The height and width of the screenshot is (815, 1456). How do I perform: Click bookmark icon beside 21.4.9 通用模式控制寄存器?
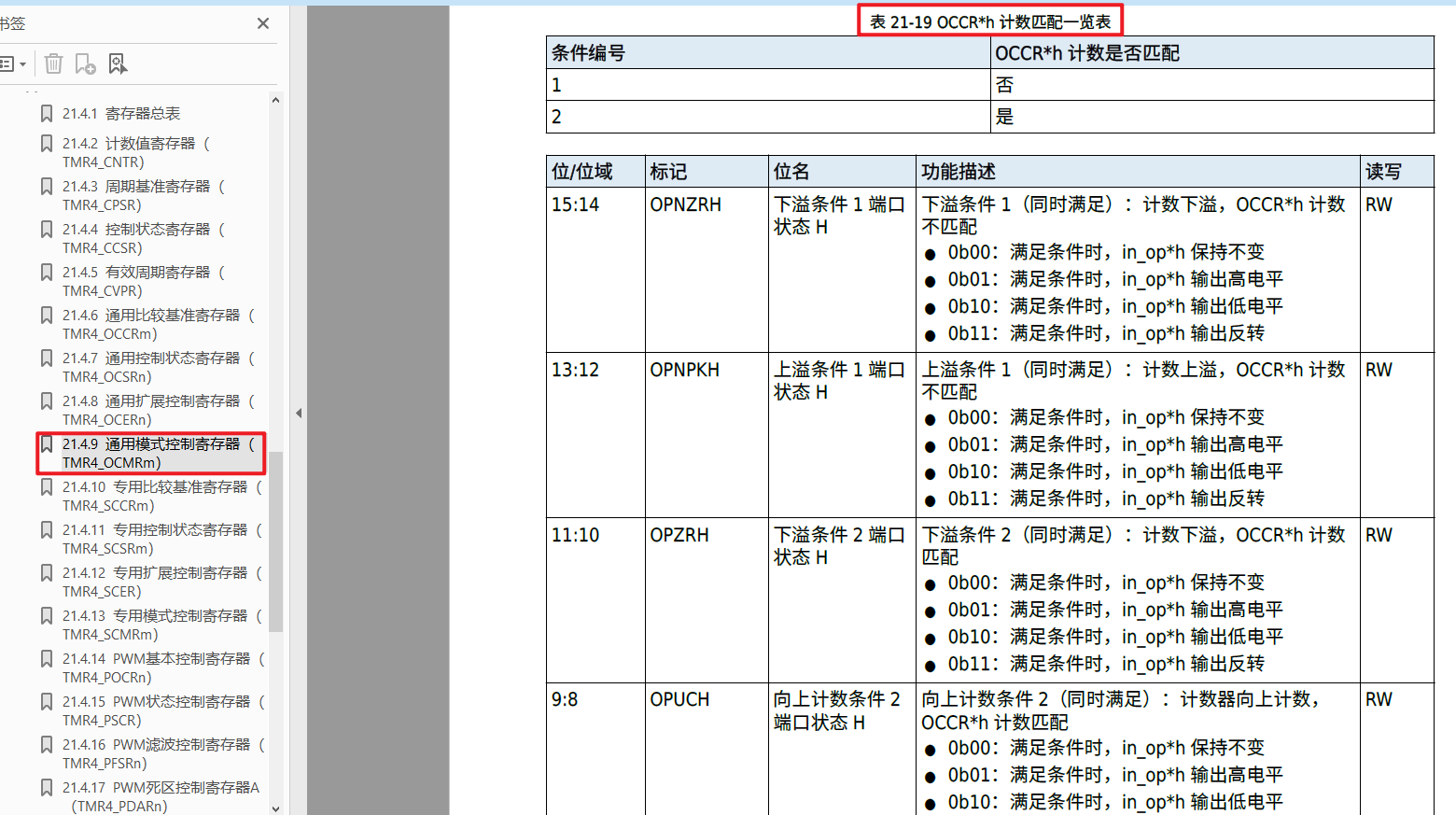pos(47,443)
